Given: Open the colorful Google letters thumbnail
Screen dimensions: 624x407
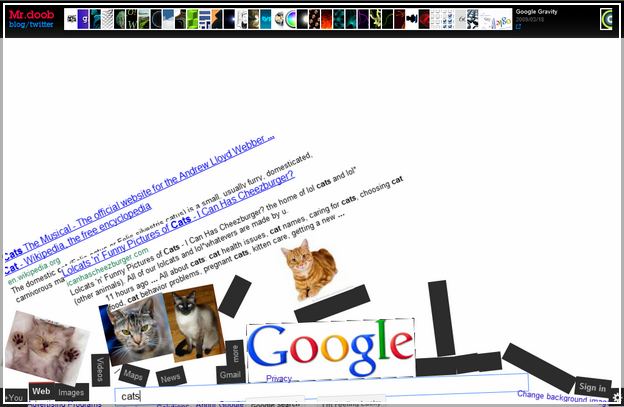Looking at the screenshot, I should coord(495,19).
